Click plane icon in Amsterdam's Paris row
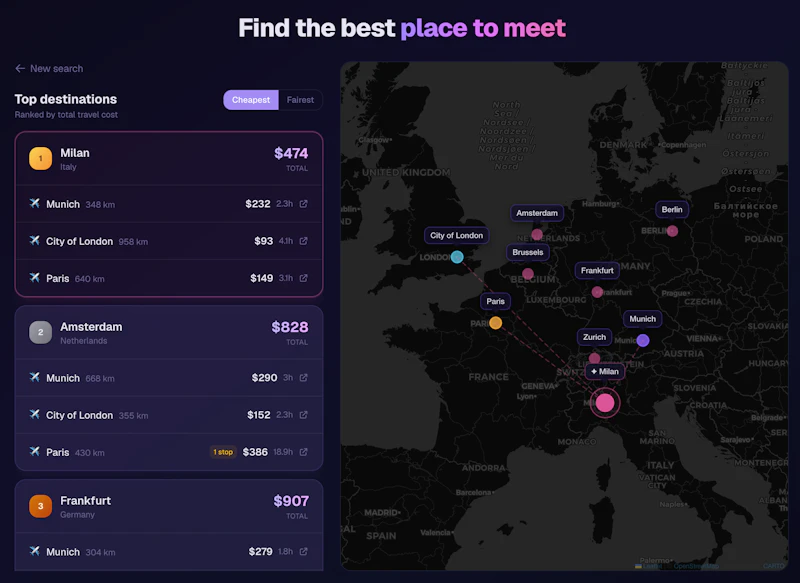Viewport: 800px width, 583px height. click(34, 451)
